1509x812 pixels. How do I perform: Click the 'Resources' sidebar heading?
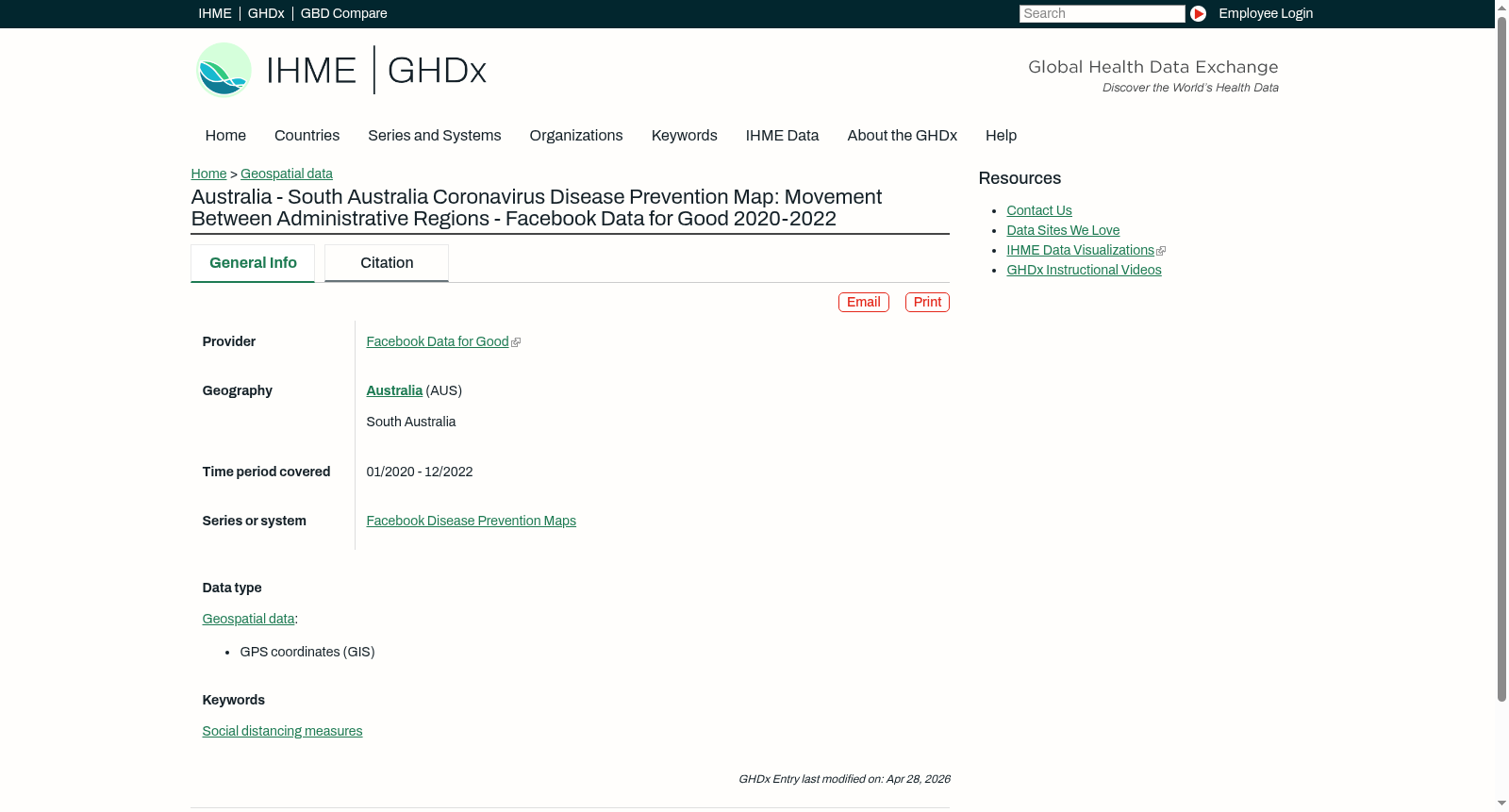point(1020,178)
